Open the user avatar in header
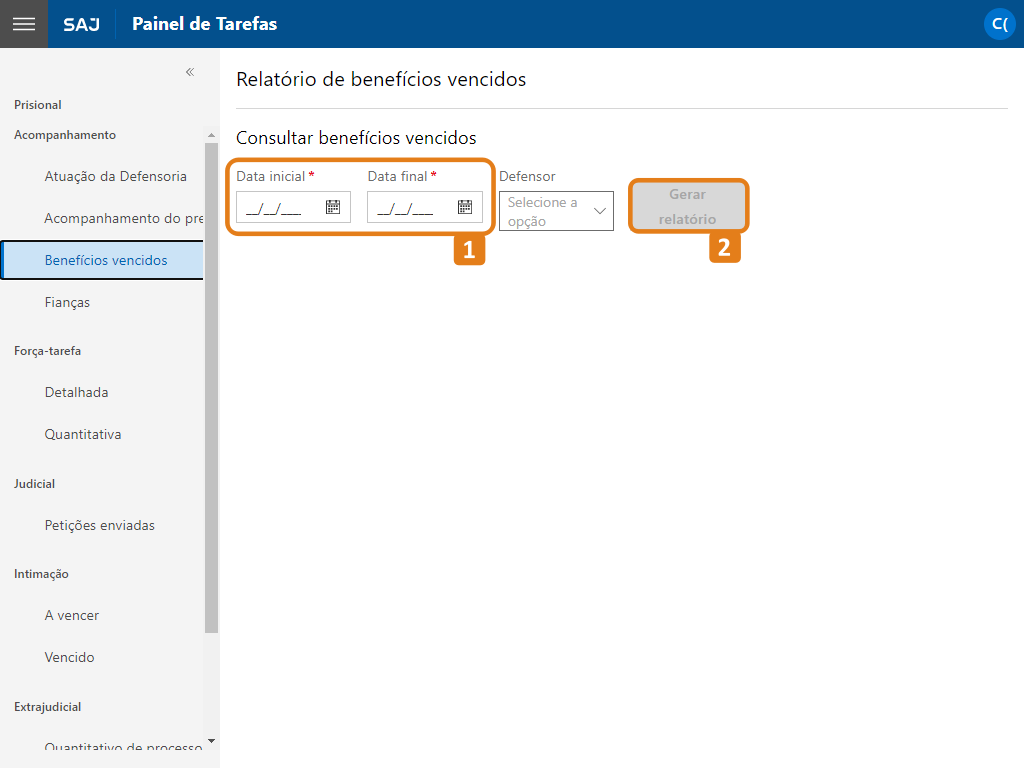 click(1000, 24)
